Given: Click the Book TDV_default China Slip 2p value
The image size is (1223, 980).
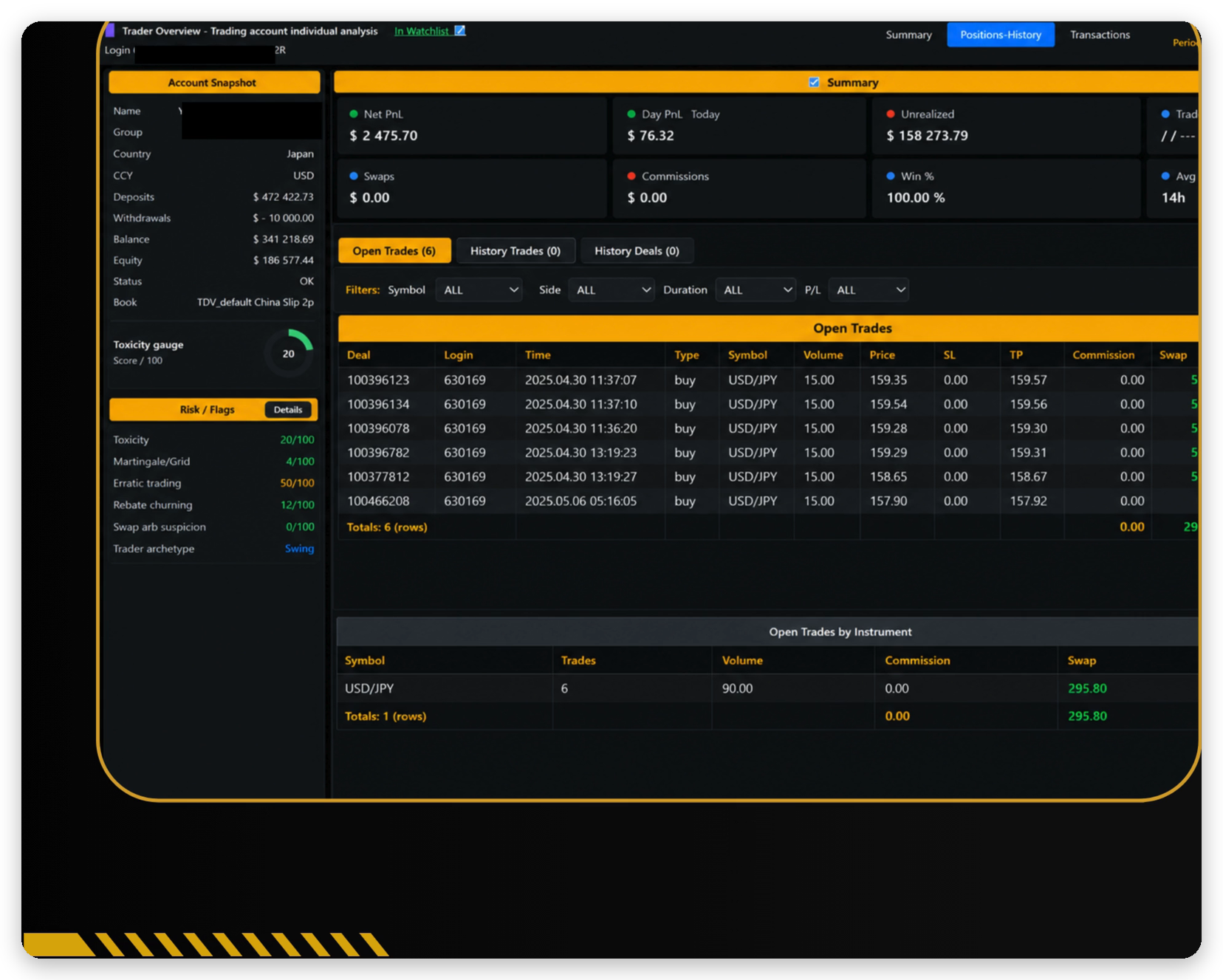Looking at the screenshot, I should (256, 303).
